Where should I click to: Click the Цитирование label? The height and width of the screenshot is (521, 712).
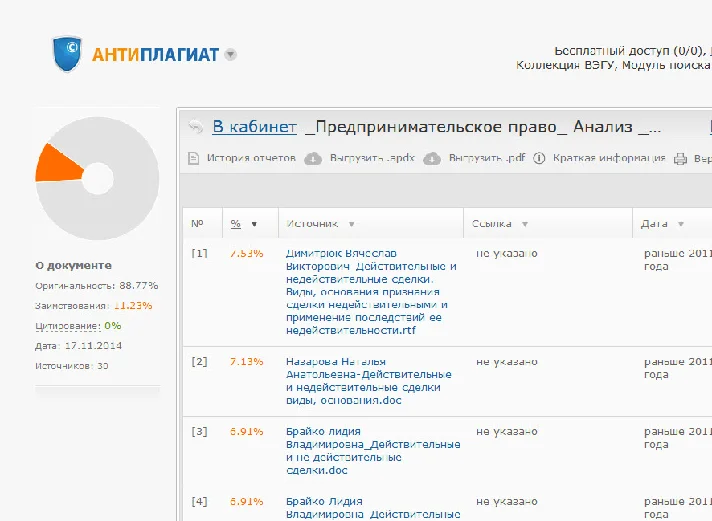68,326
